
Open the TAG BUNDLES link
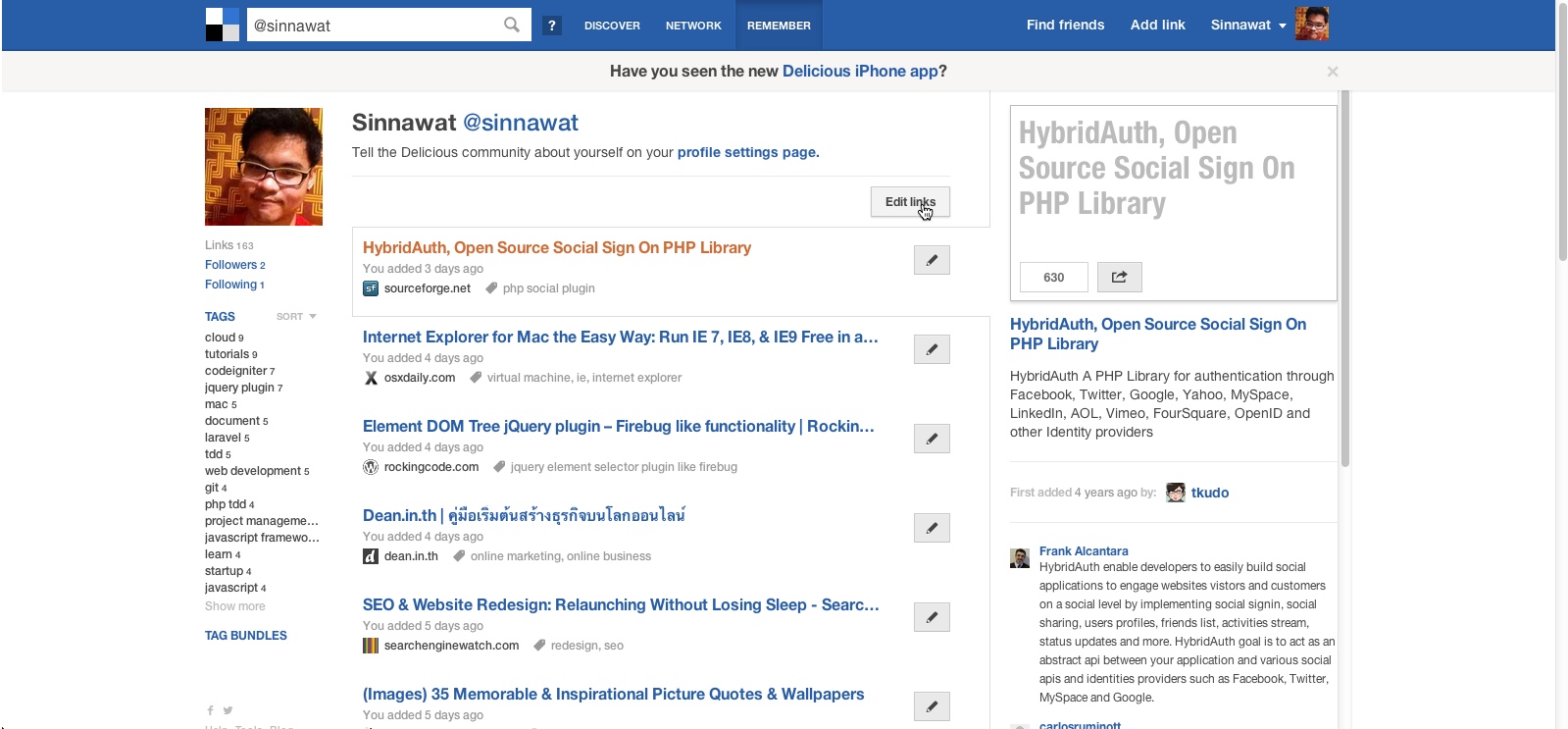tap(246, 636)
